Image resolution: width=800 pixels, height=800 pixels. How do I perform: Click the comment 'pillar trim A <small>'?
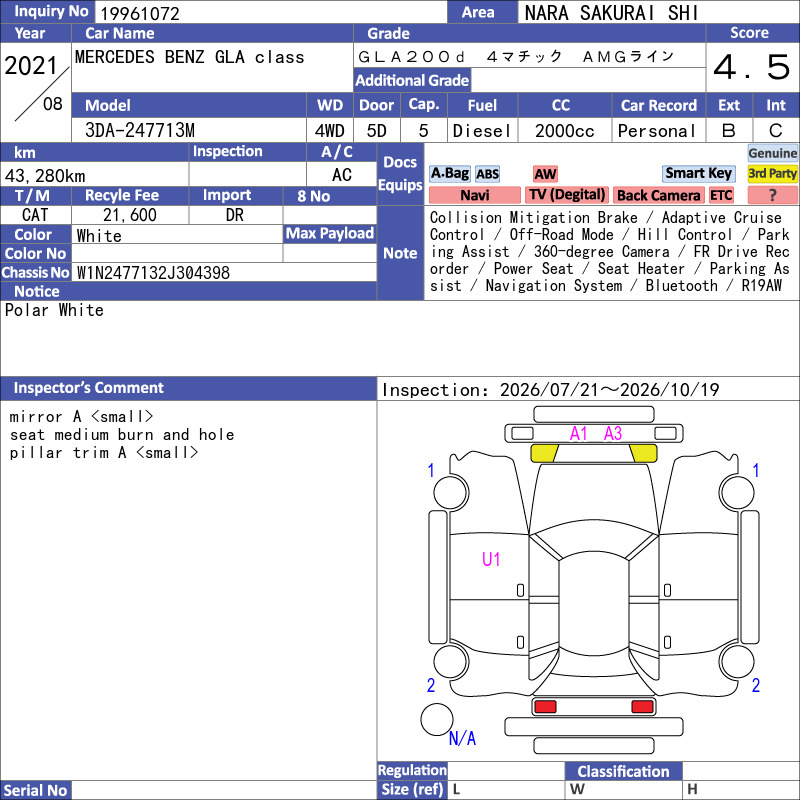tap(104, 453)
